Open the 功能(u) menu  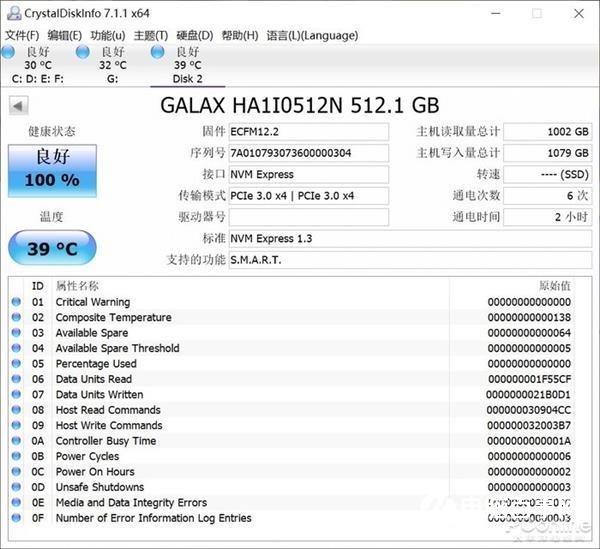[x=108, y=36]
